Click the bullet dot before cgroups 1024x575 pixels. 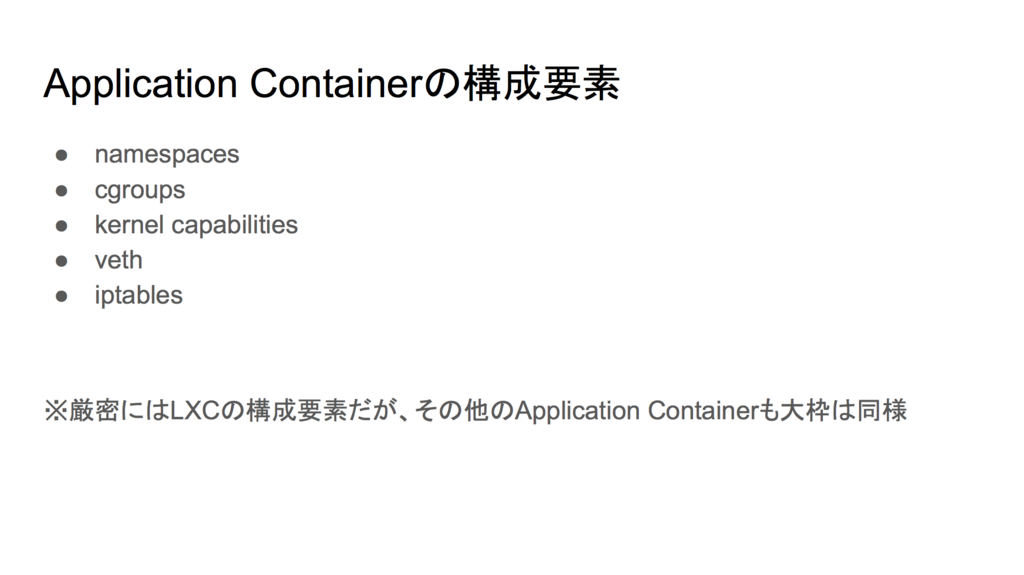(61, 190)
